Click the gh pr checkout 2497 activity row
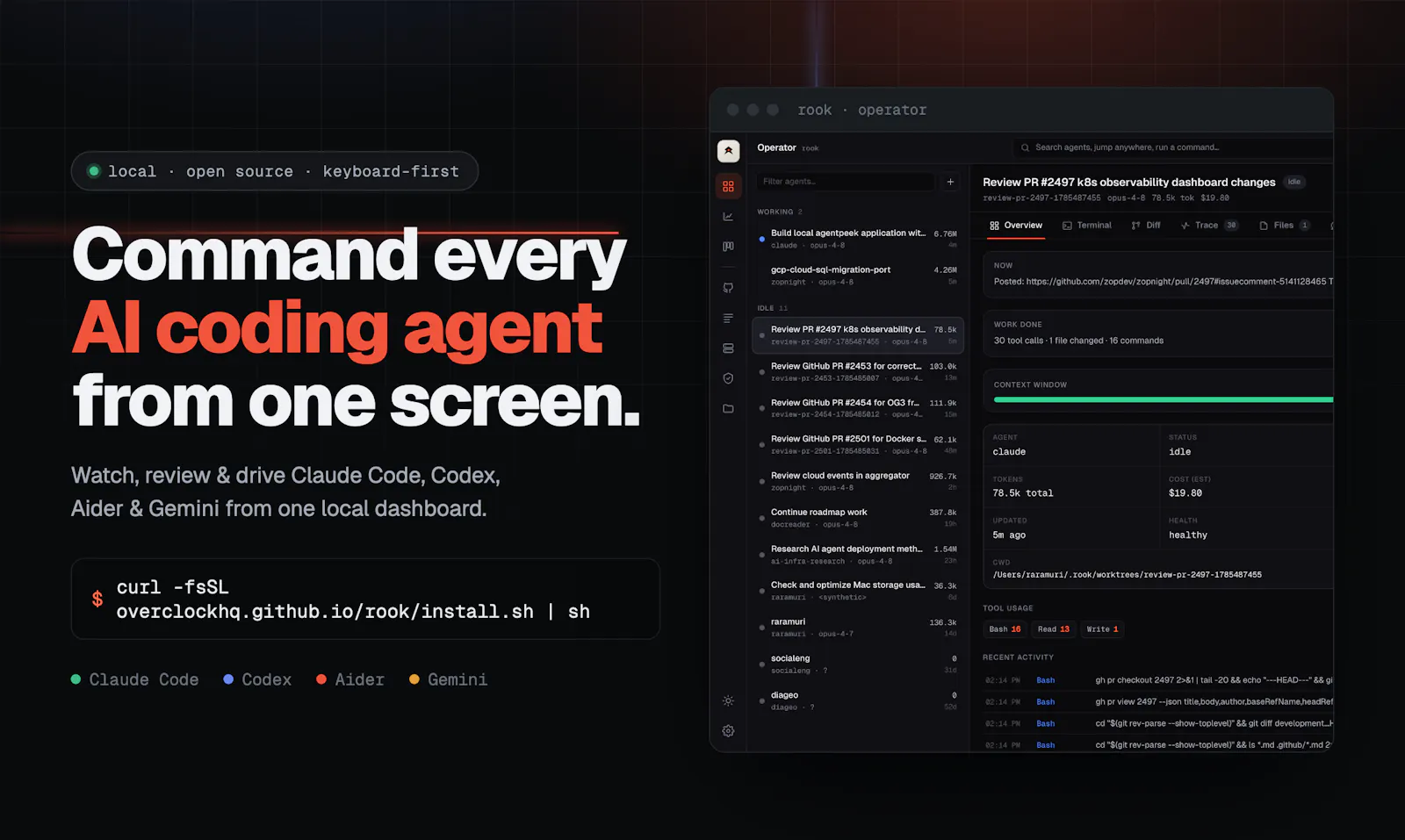This screenshot has width=1405, height=840. point(1159,680)
